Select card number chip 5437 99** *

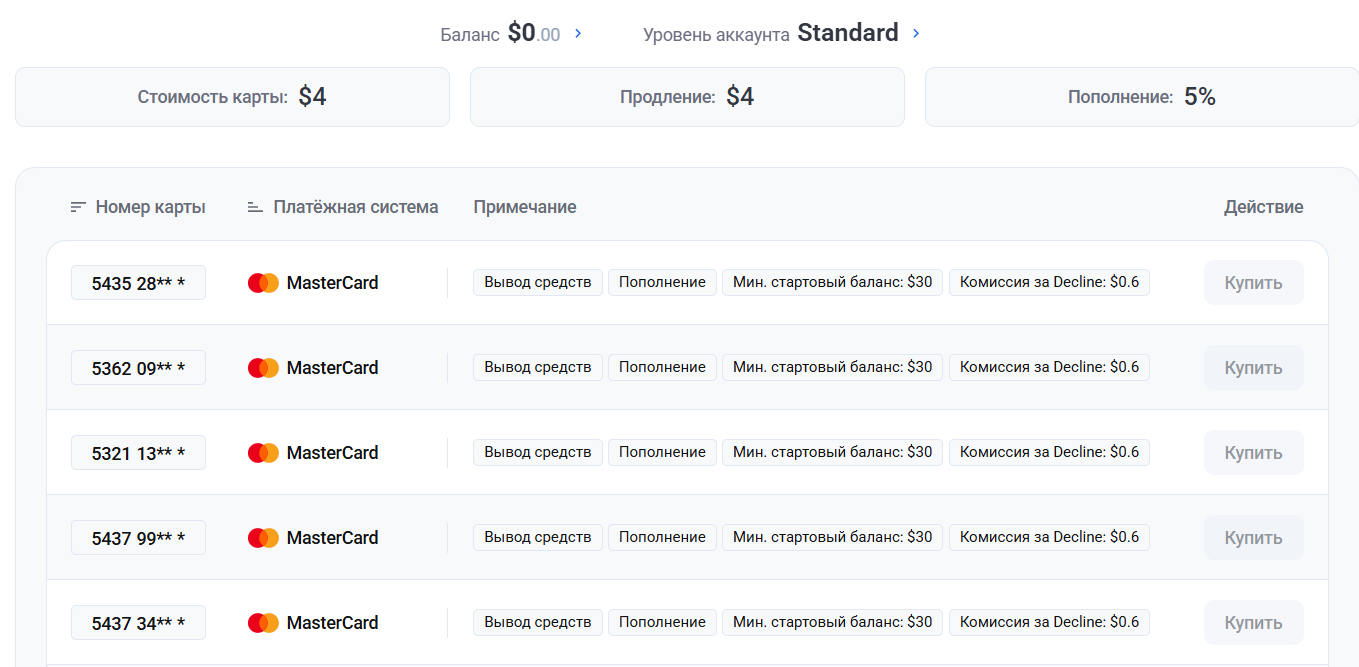pos(138,538)
